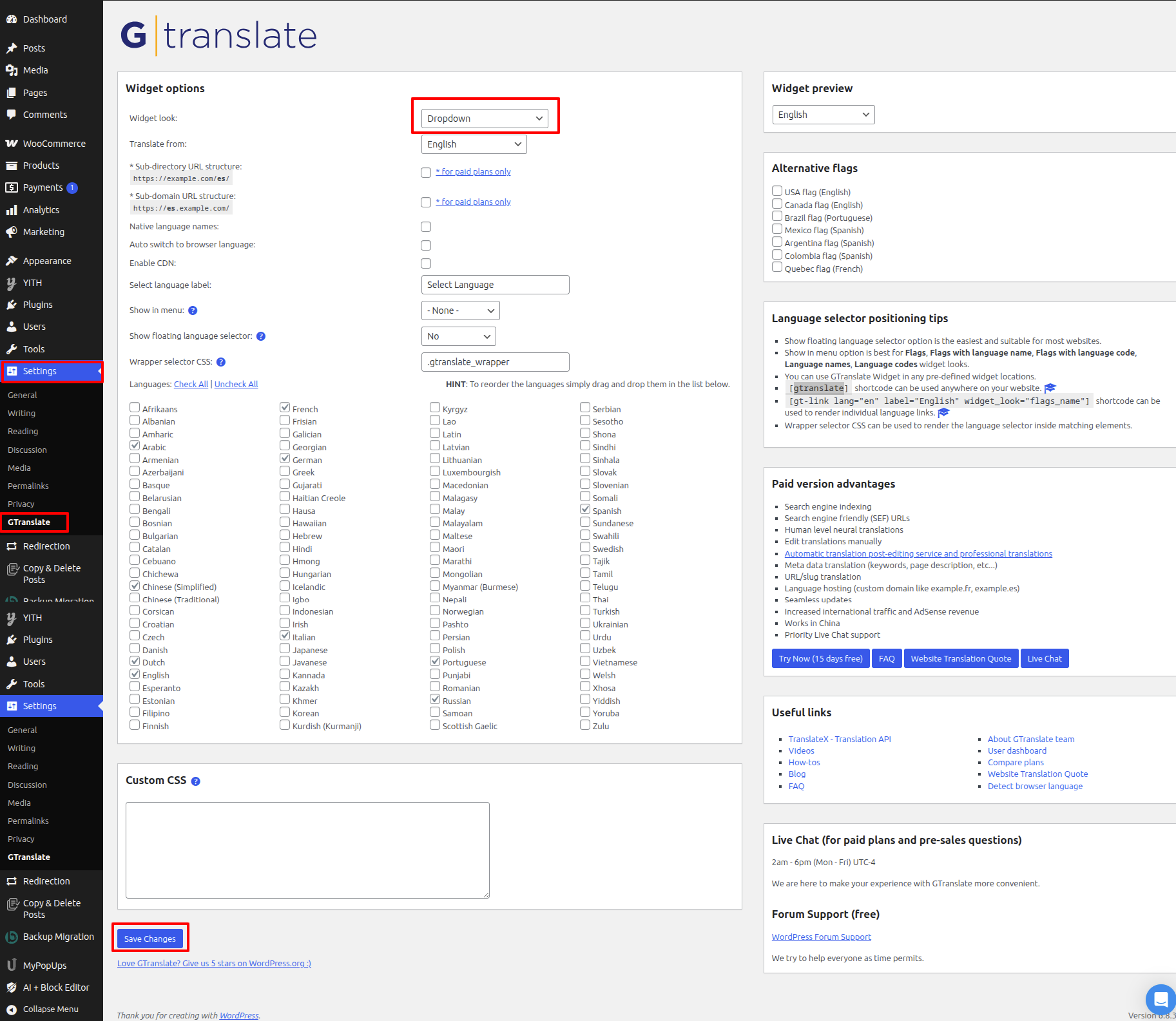Click the WooCommerce icon in sidebar
This screenshot has height=1021, width=1176.
(12, 144)
